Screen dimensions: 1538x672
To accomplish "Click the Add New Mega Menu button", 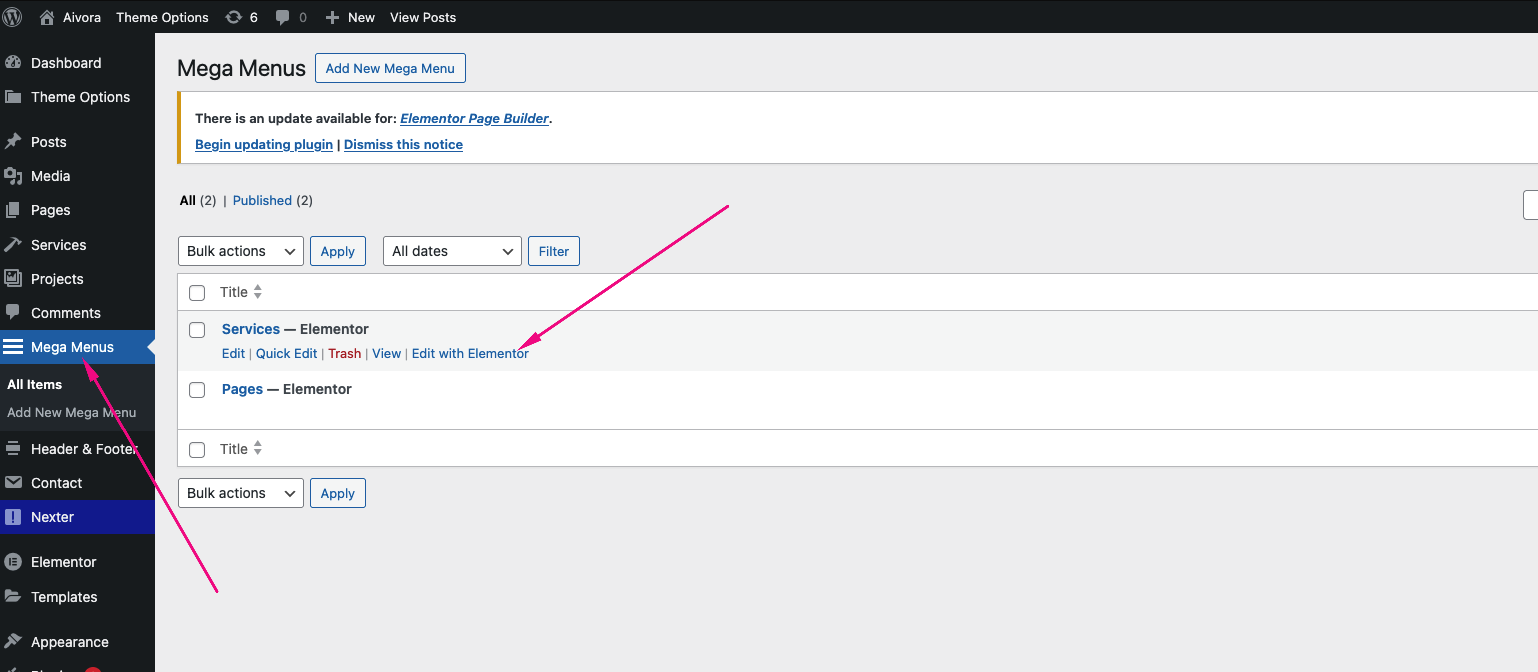I will tap(390, 68).
